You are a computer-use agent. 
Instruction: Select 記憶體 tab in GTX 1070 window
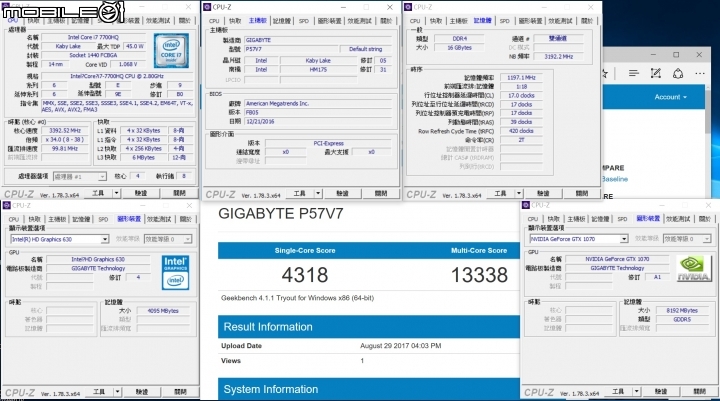point(600,219)
